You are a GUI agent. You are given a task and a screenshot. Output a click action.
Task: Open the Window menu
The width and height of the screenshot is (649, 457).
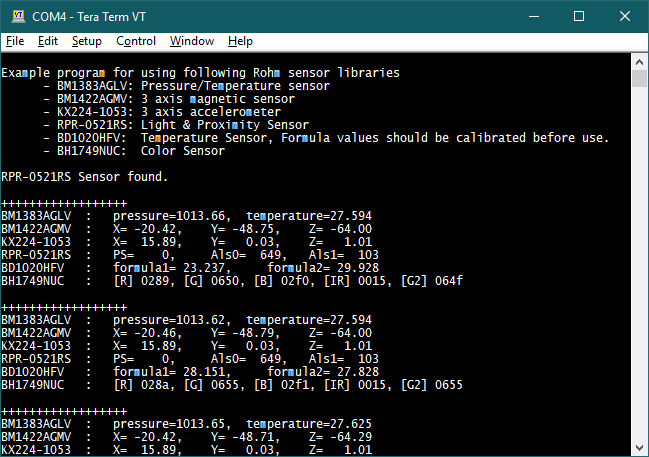[x=191, y=41]
